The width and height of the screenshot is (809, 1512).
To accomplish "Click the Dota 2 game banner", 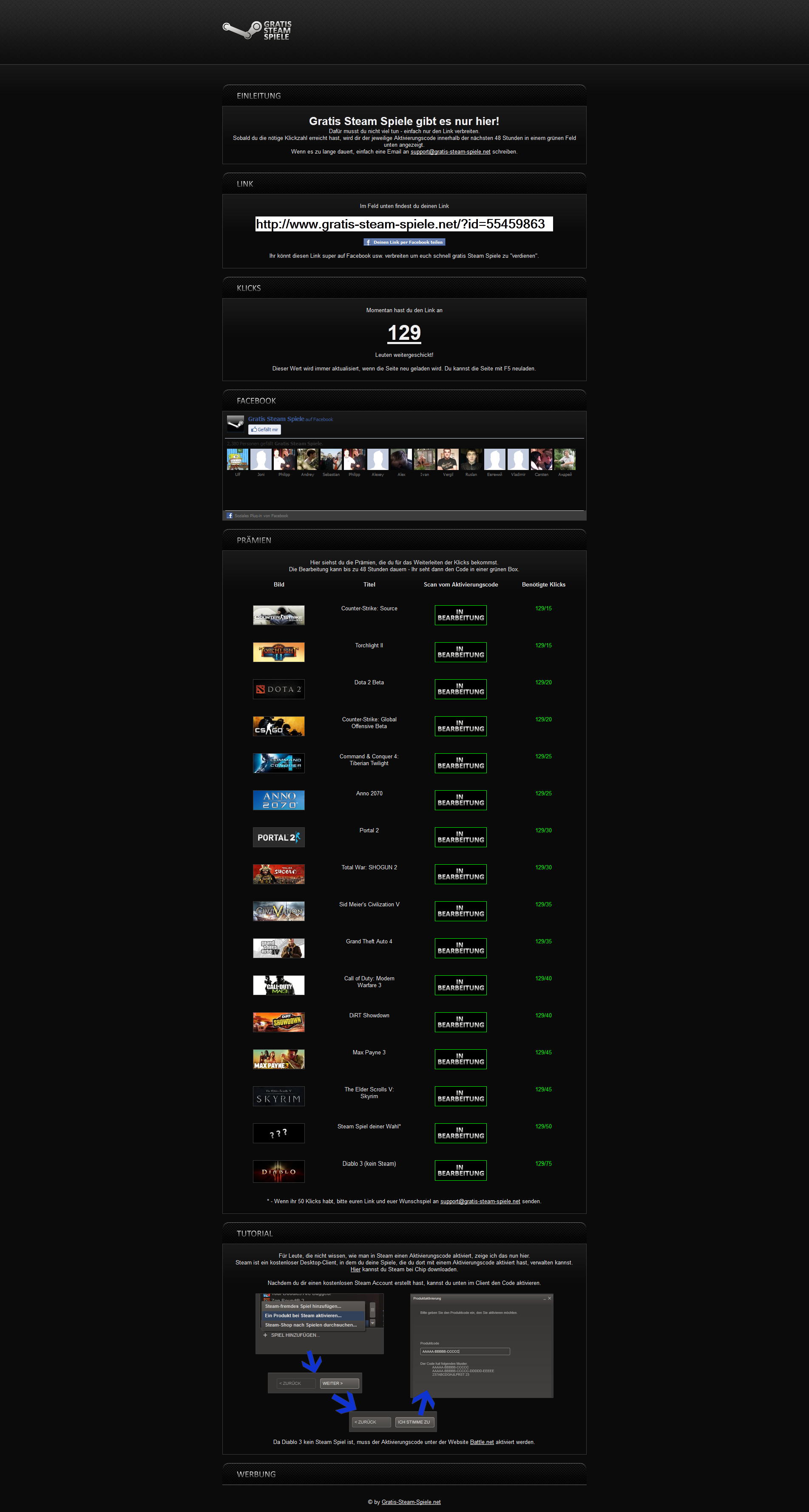I will [x=278, y=689].
